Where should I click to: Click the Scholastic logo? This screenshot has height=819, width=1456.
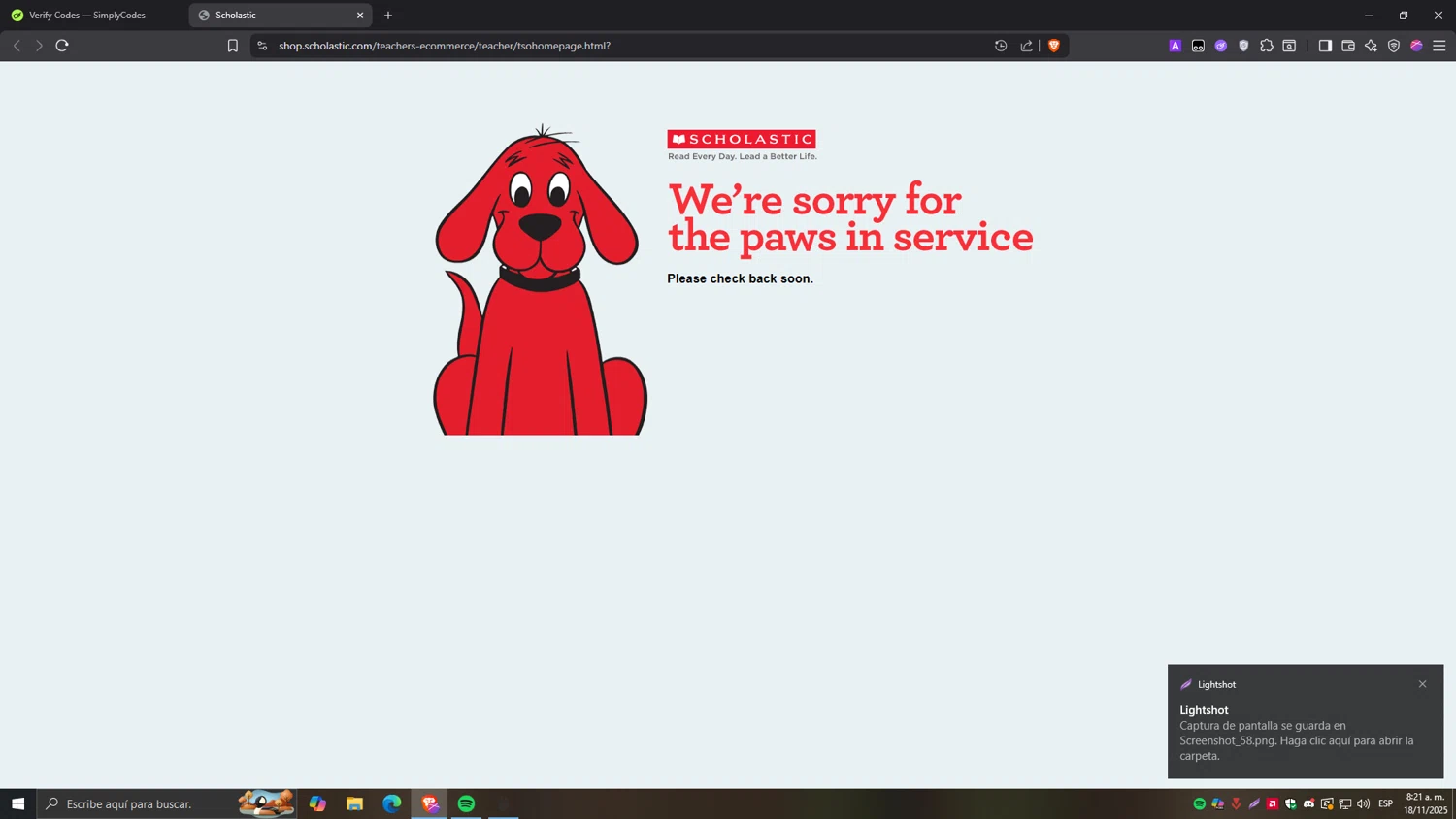point(742,139)
